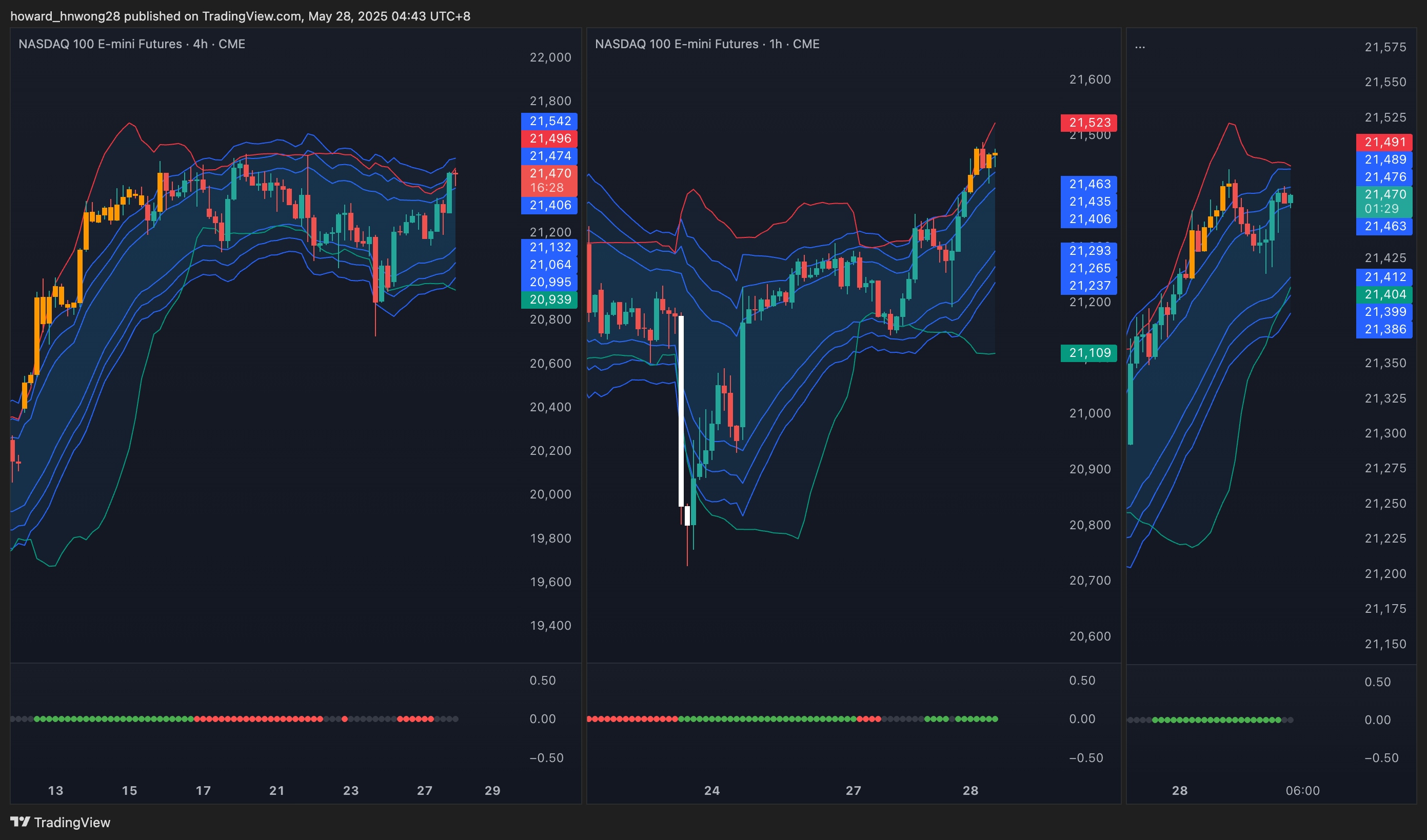Click date label 13 on the 4h time axis

coord(55,790)
